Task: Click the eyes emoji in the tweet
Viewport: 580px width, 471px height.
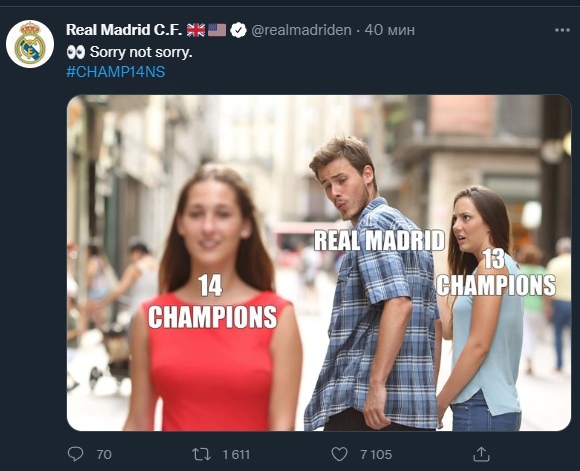Action: (76, 52)
